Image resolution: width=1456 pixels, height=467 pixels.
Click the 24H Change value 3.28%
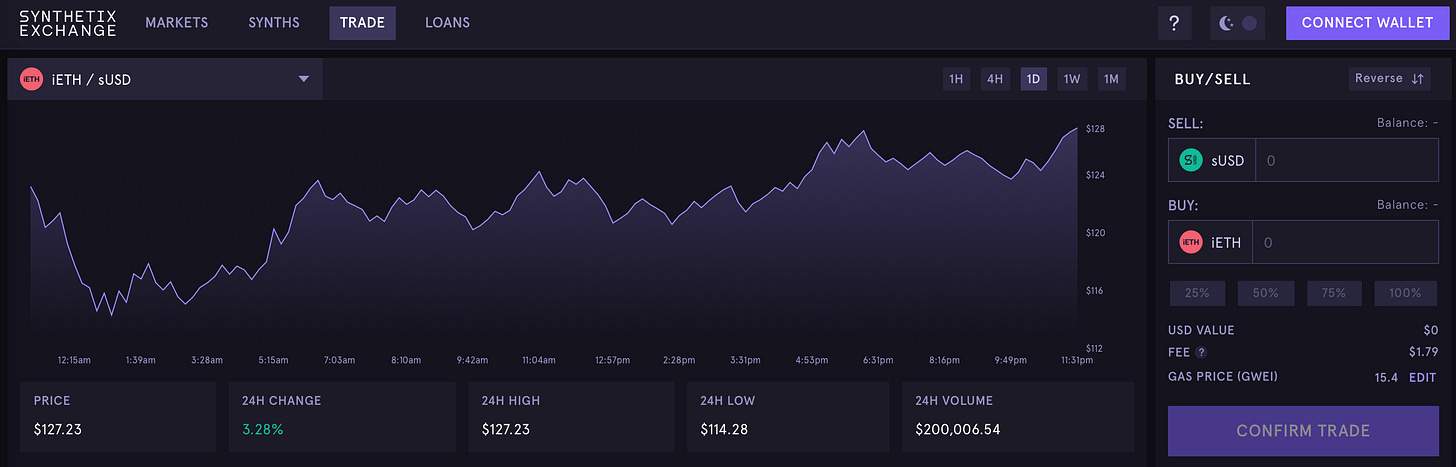(263, 429)
